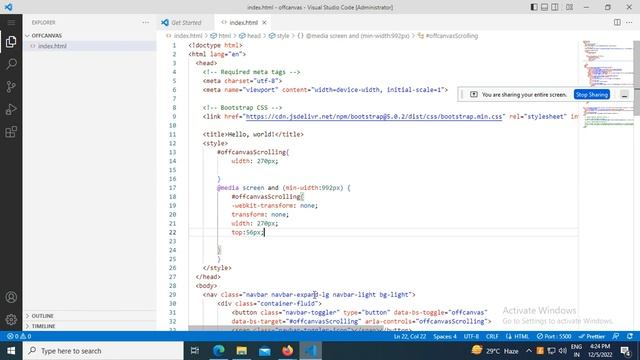Viewport: 640px width, 360px height.
Task: Click the Stop Sharing button
Action: click(x=591, y=94)
